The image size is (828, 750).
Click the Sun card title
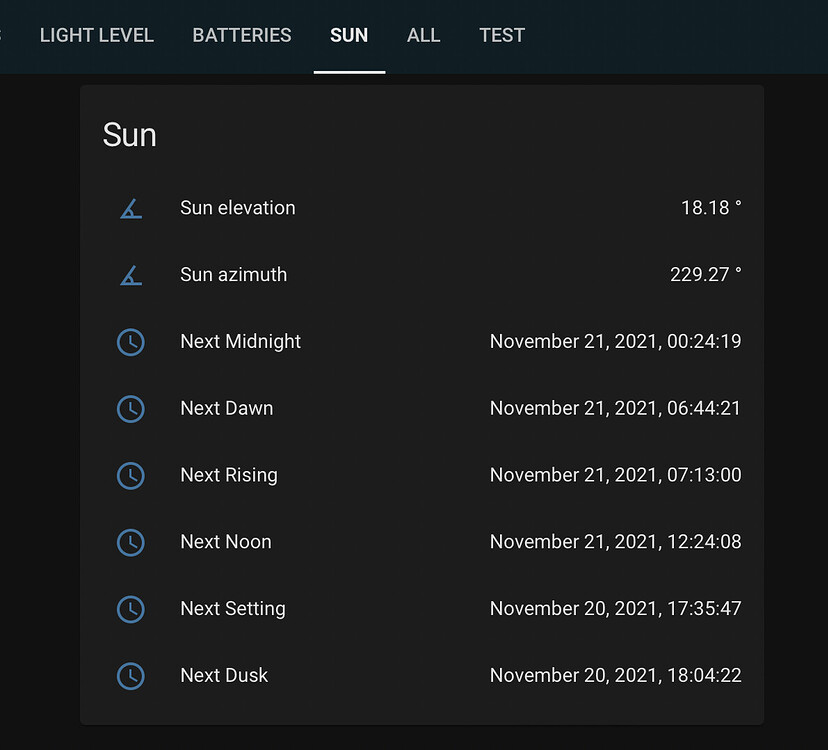129,135
